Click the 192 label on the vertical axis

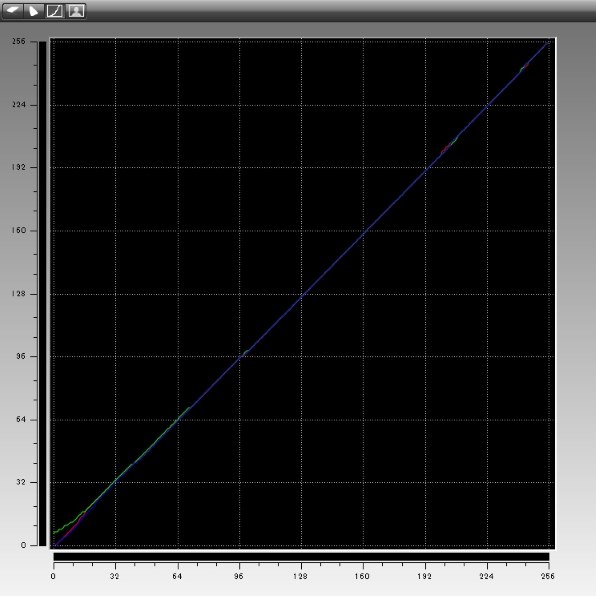point(19,168)
